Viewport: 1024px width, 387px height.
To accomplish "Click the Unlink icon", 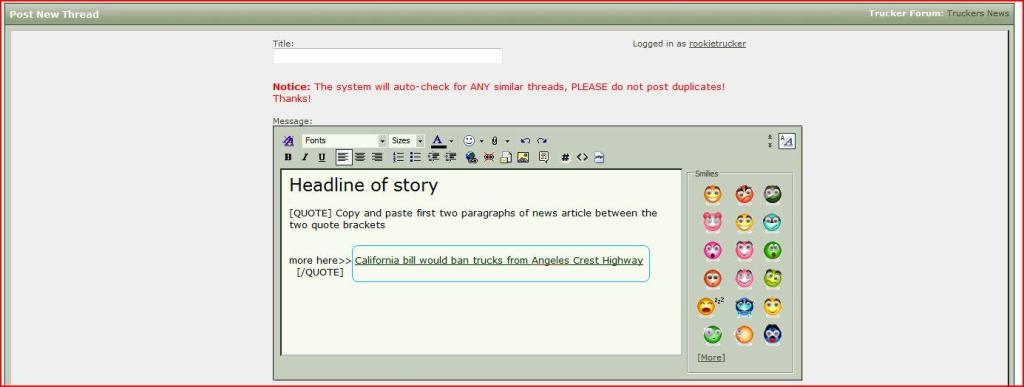I will pos(488,157).
